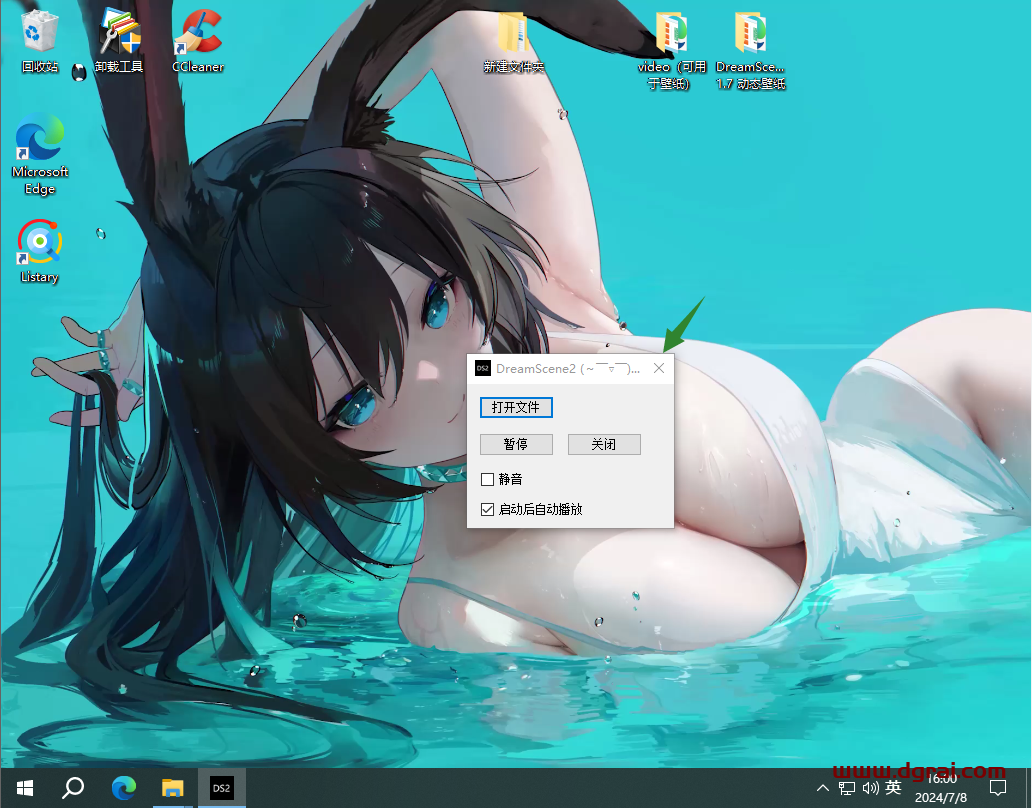
Task: Open the taskbar clock showing 2024/7/8
Action: point(941,788)
